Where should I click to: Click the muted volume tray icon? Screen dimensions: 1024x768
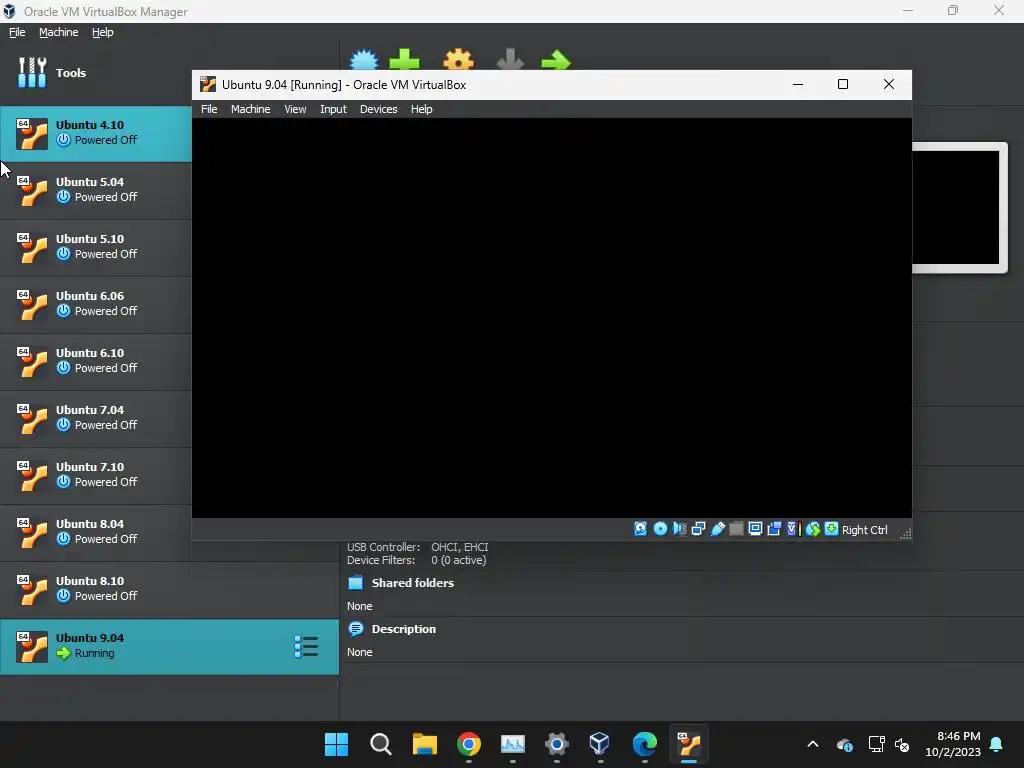point(903,744)
